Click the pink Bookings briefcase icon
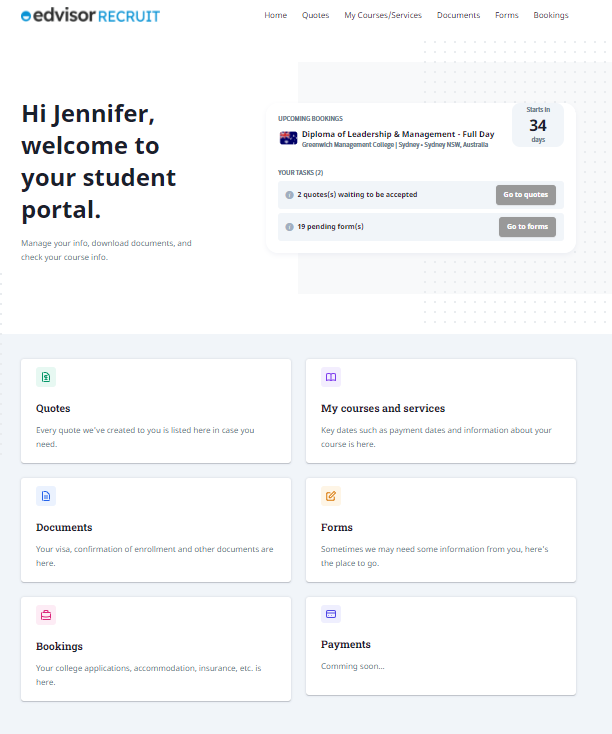Screen dimensions: 612x734 click(46, 615)
